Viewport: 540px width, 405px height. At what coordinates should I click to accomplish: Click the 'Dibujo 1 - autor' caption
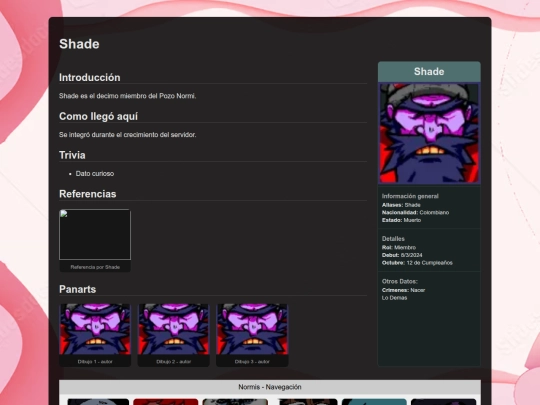click(95, 362)
